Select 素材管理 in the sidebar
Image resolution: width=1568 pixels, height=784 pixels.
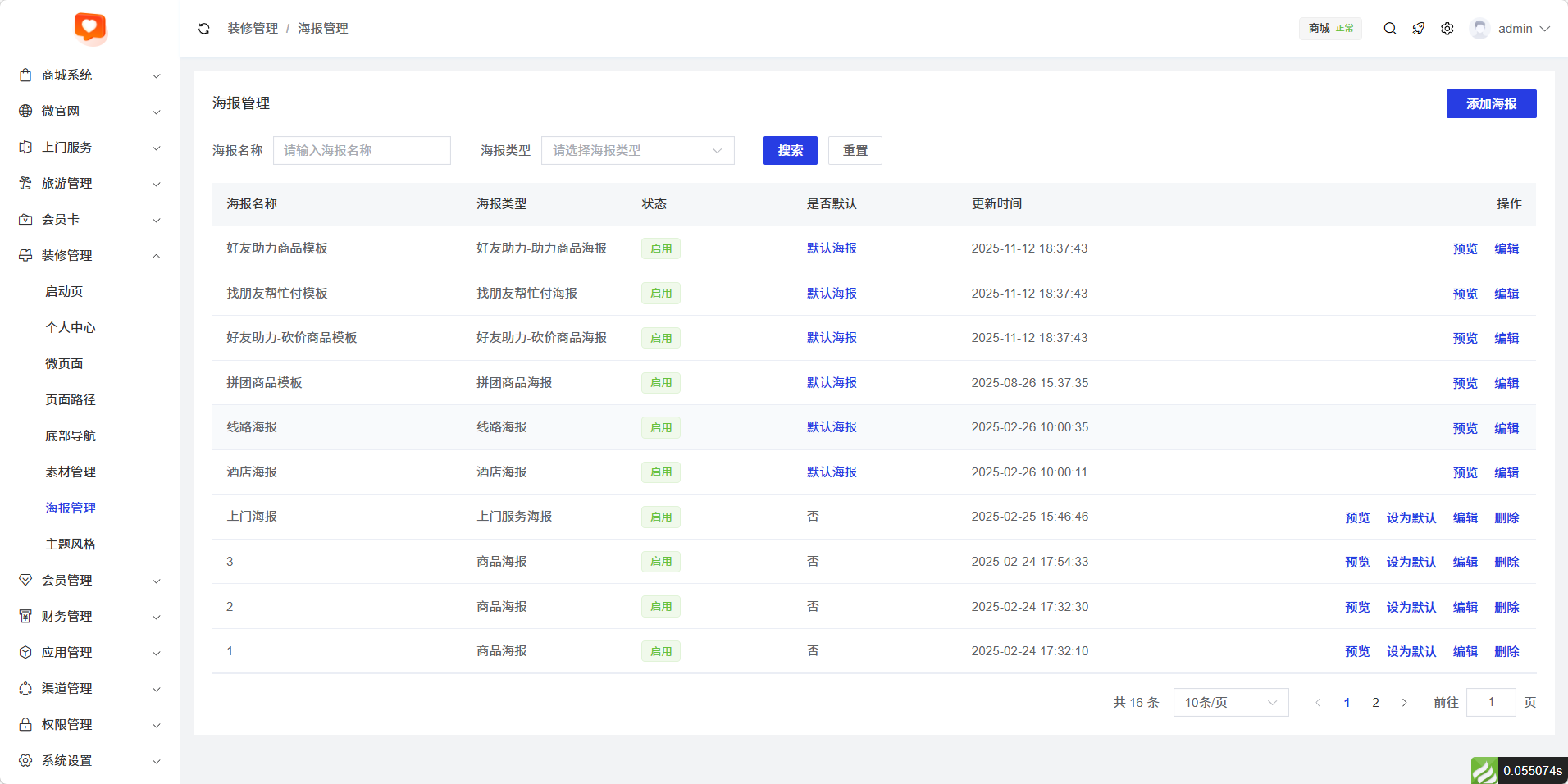71,472
